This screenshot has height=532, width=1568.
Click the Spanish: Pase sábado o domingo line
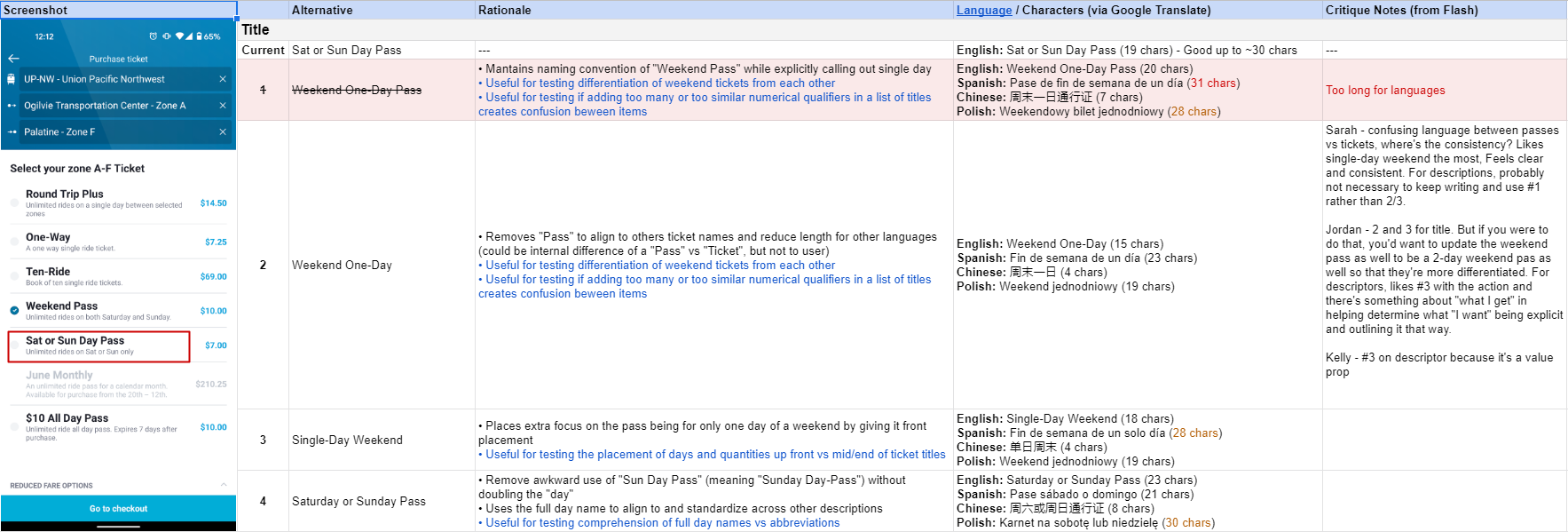tap(1075, 494)
